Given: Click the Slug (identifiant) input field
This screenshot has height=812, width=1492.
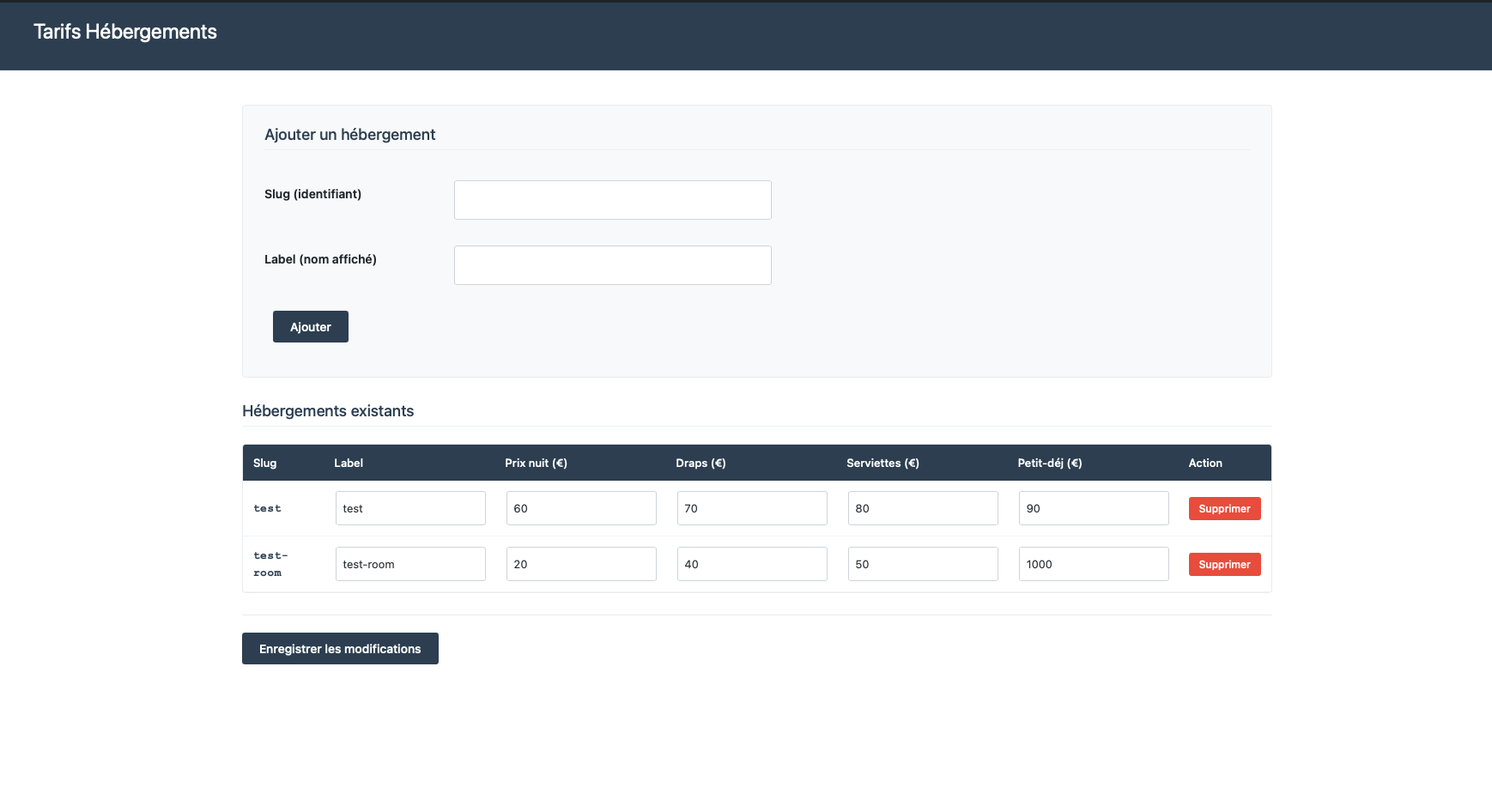Looking at the screenshot, I should 612,199.
